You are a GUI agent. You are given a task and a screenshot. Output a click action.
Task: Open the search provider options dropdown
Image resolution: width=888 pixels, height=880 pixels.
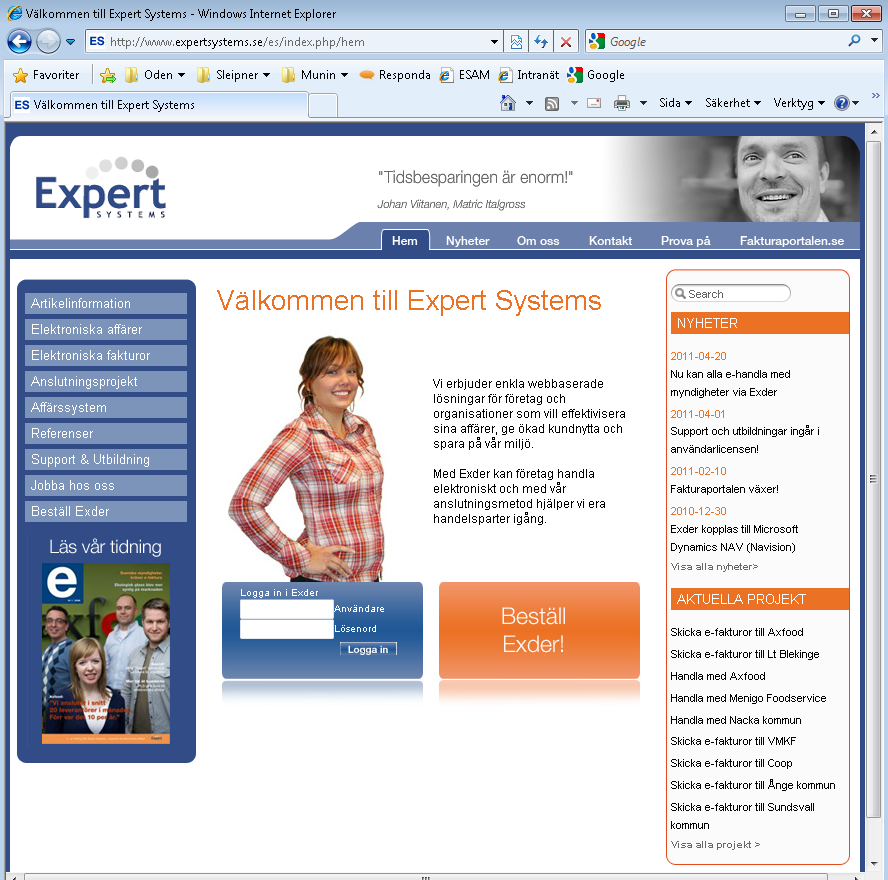coord(874,41)
